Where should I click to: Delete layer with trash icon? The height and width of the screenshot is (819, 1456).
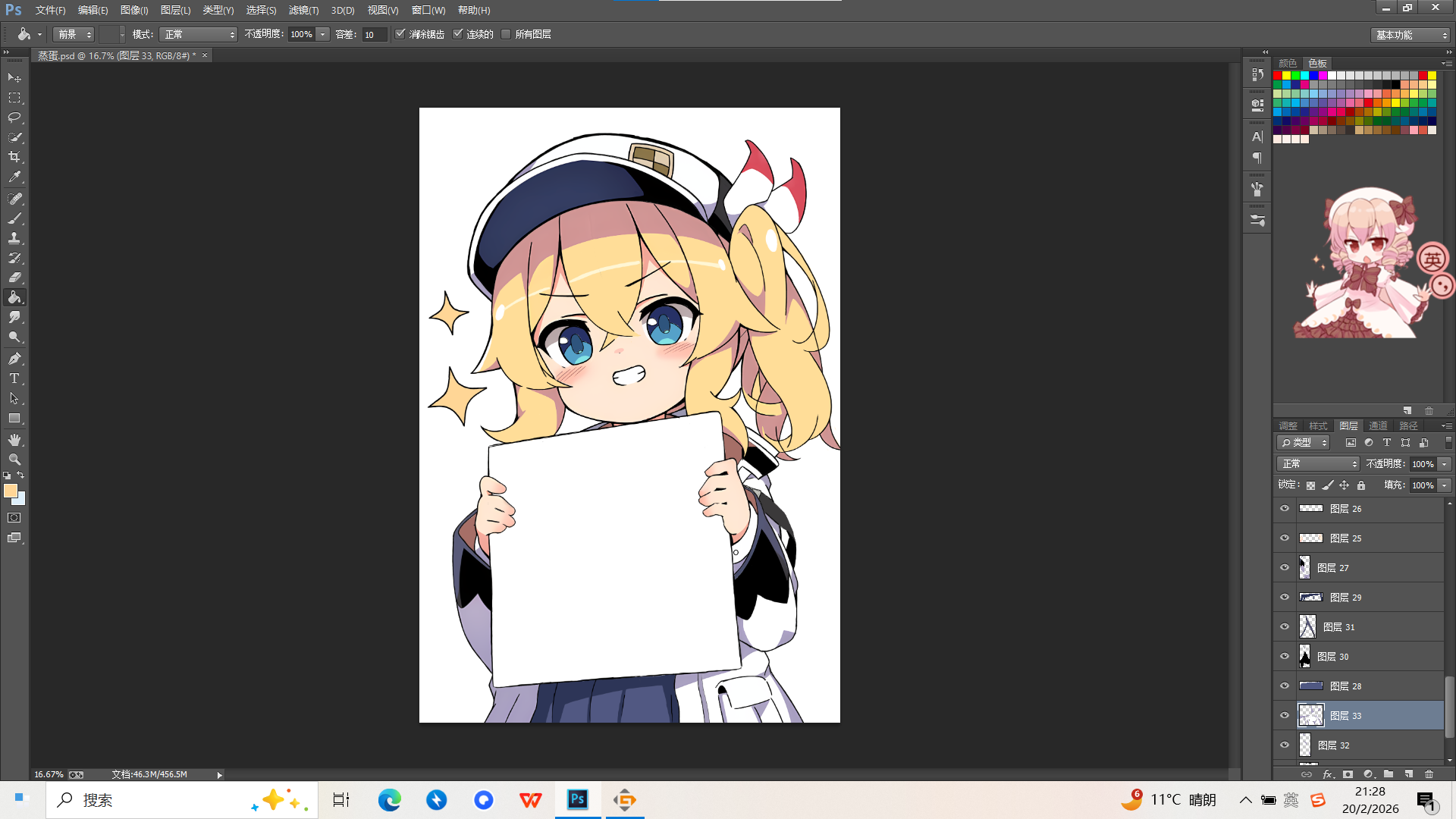(1429, 774)
